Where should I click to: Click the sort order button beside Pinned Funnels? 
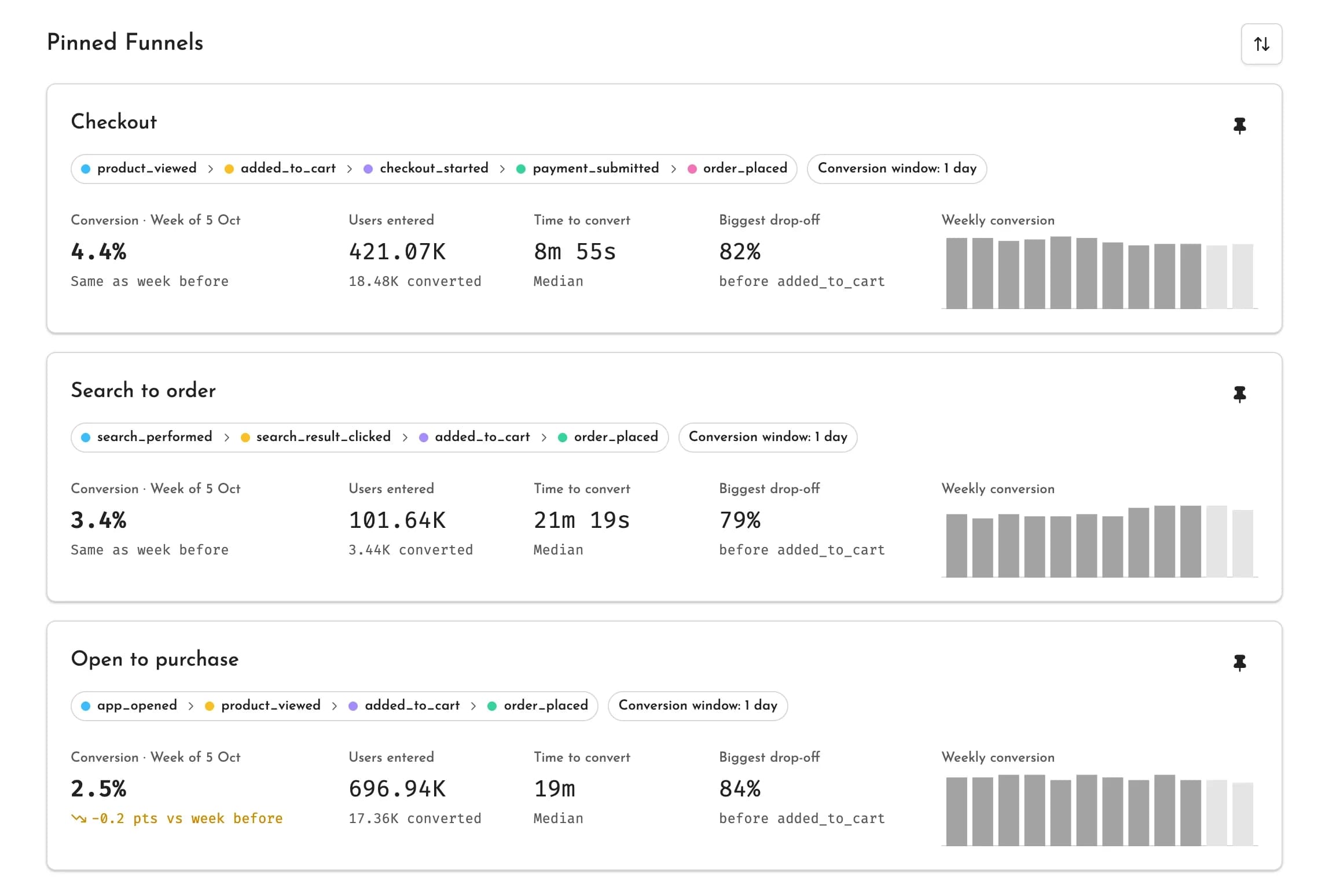coord(1261,44)
